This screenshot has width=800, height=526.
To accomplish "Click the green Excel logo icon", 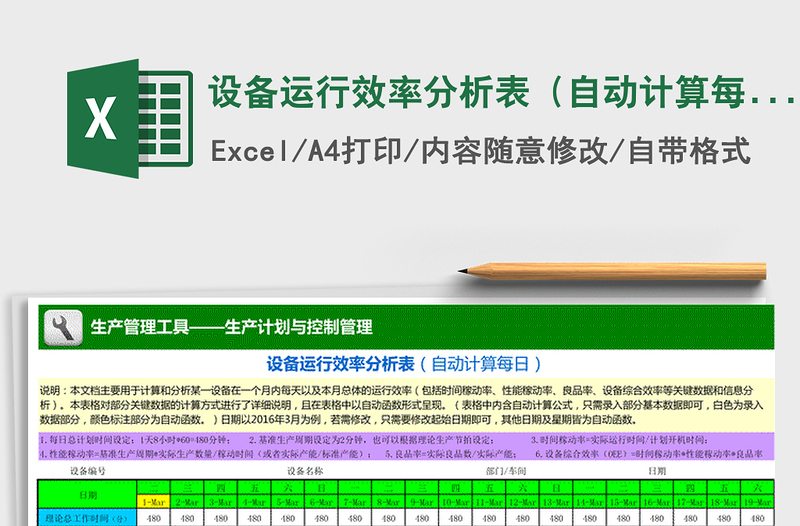I will 130,118.
